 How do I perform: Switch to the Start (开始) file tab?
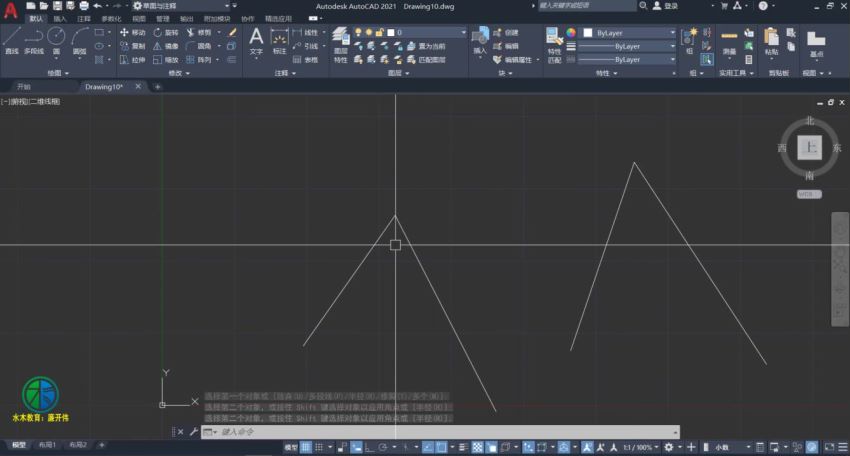[24, 87]
